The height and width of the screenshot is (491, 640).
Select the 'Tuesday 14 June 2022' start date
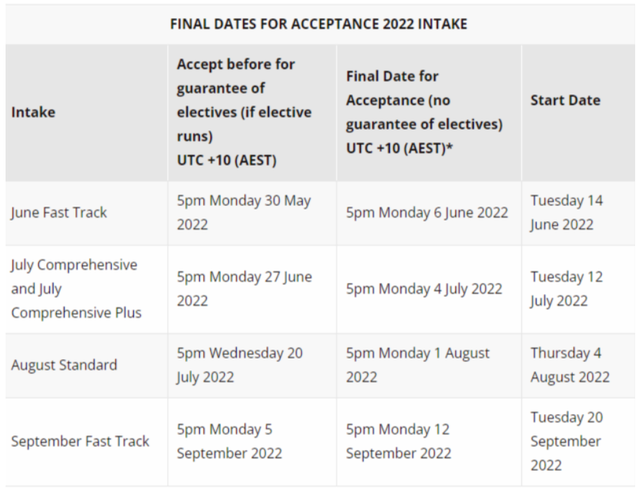[567, 212]
